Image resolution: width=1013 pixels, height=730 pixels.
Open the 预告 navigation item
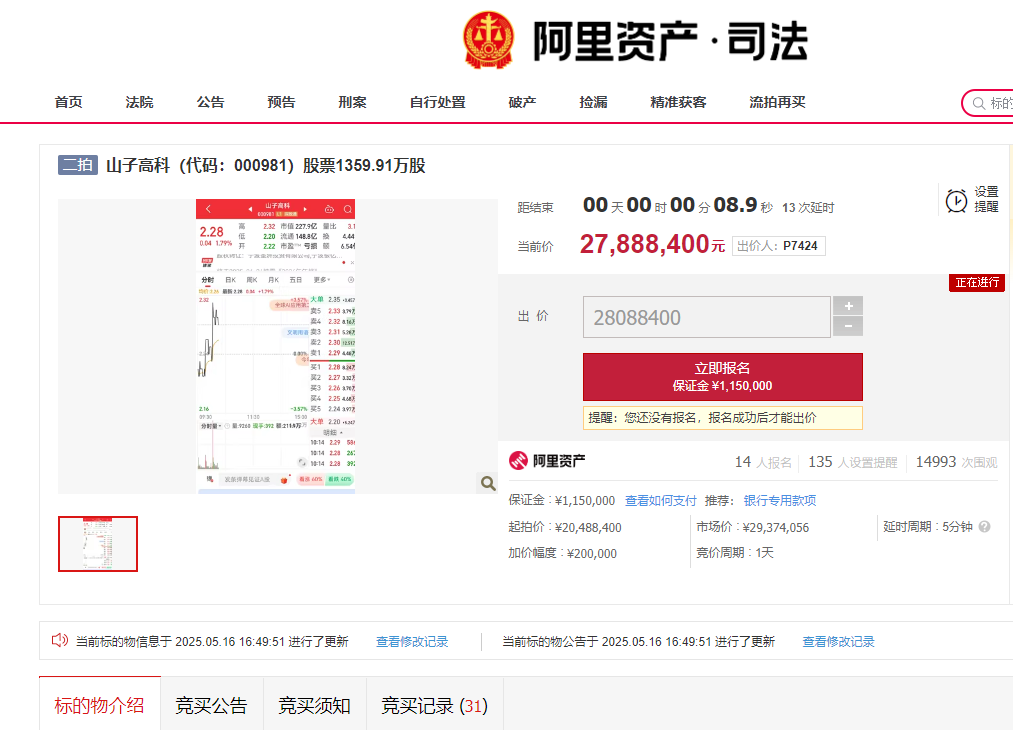(x=282, y=102)
